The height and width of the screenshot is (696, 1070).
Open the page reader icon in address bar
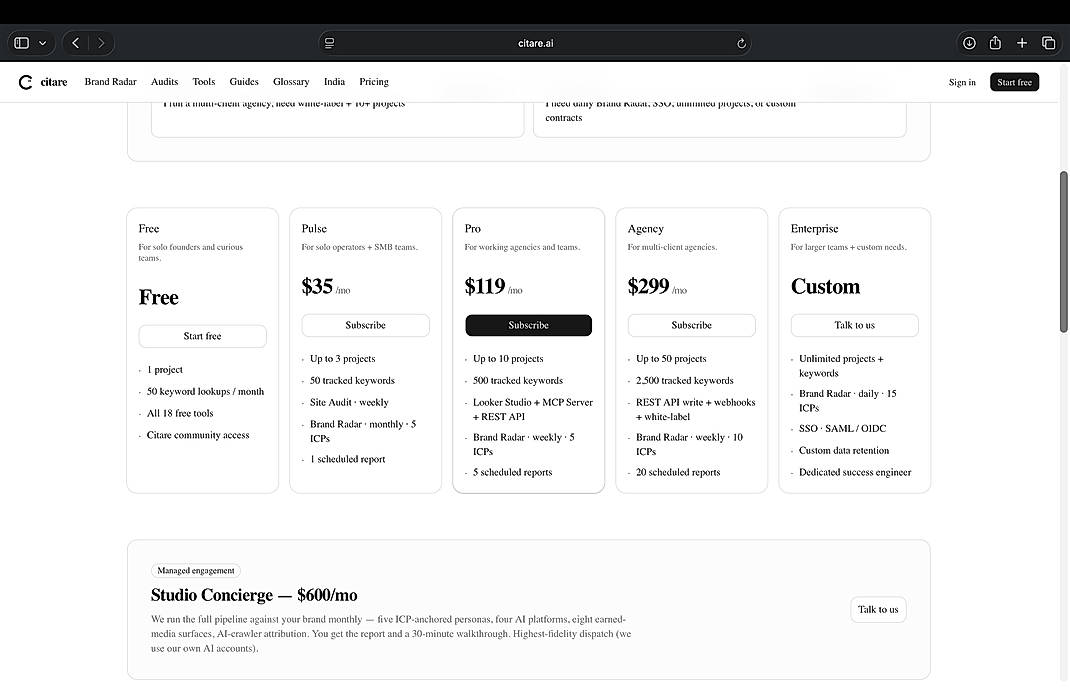(x=330, y=43)
